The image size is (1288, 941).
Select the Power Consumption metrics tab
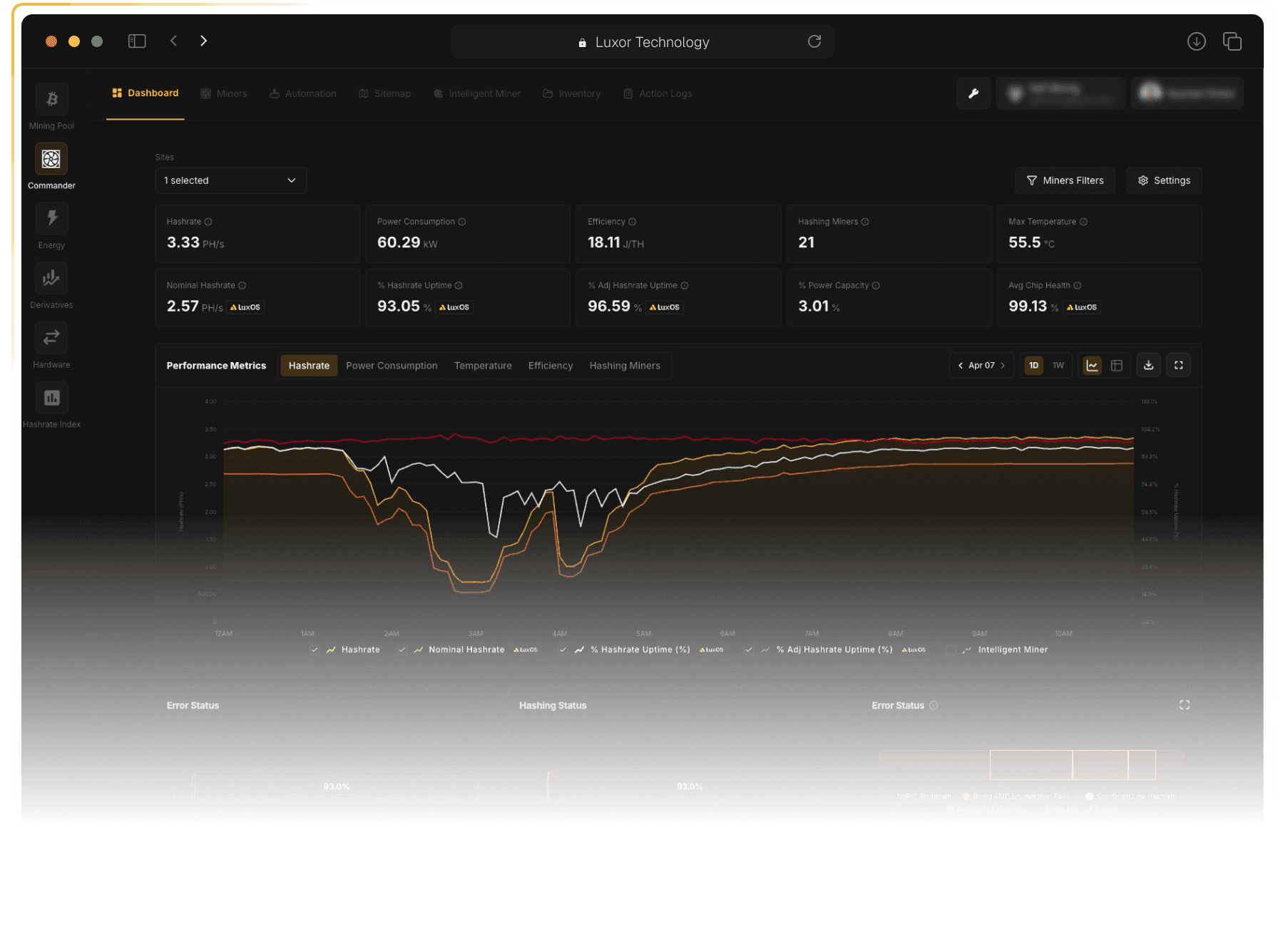point(392,366)
